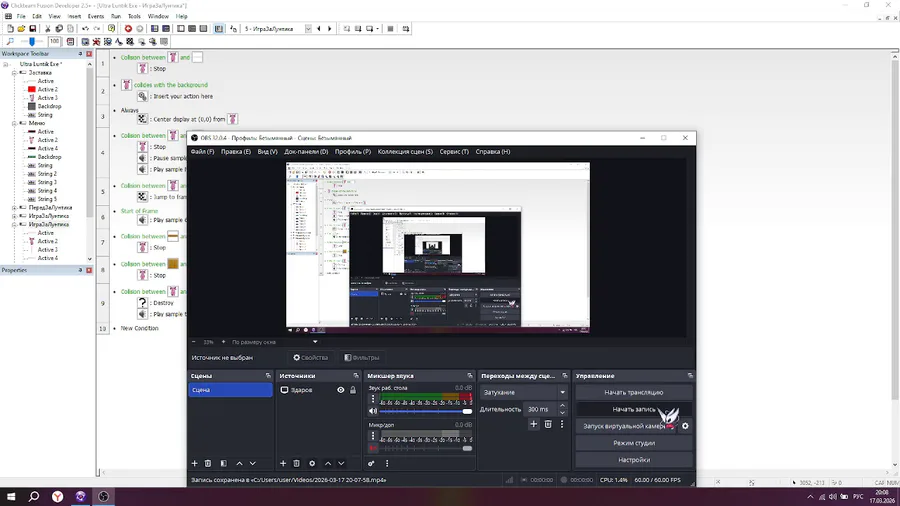
Task: Click the zoom slider in Fusion toolbar
Action: (32, 41)
